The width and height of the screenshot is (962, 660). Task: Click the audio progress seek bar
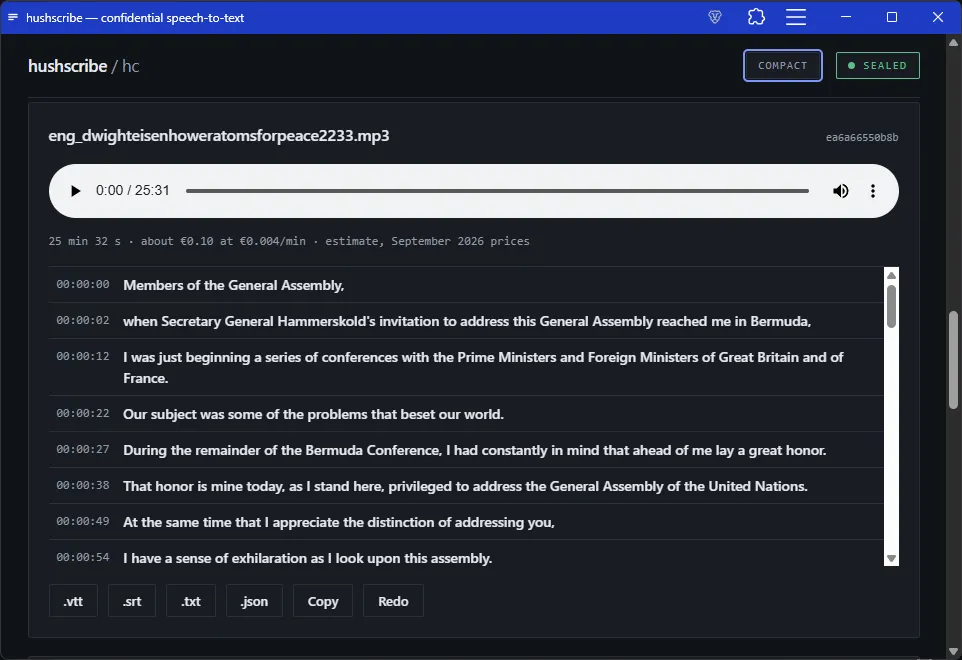pyautogui.click(x=497, y=191)
